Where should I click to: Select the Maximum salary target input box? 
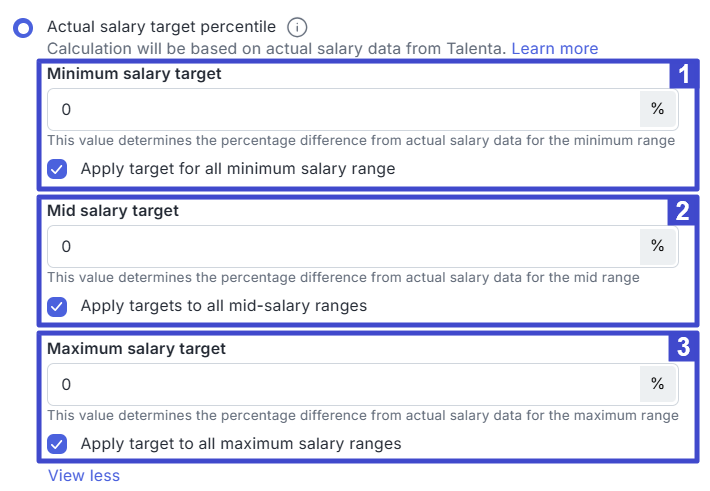click(340, 384)
